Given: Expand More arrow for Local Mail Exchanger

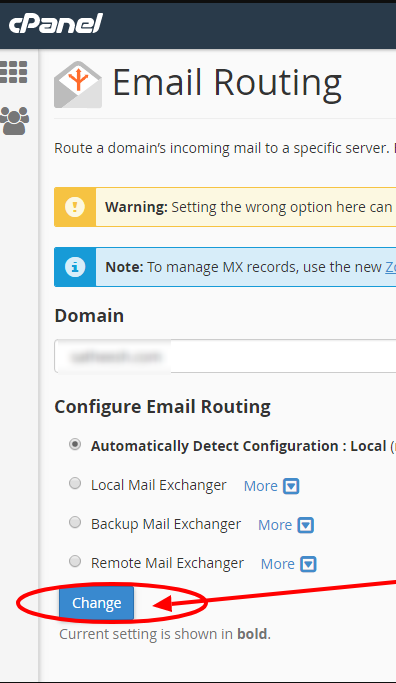Looking at the screenshot, I should click(x=291, y=486).
